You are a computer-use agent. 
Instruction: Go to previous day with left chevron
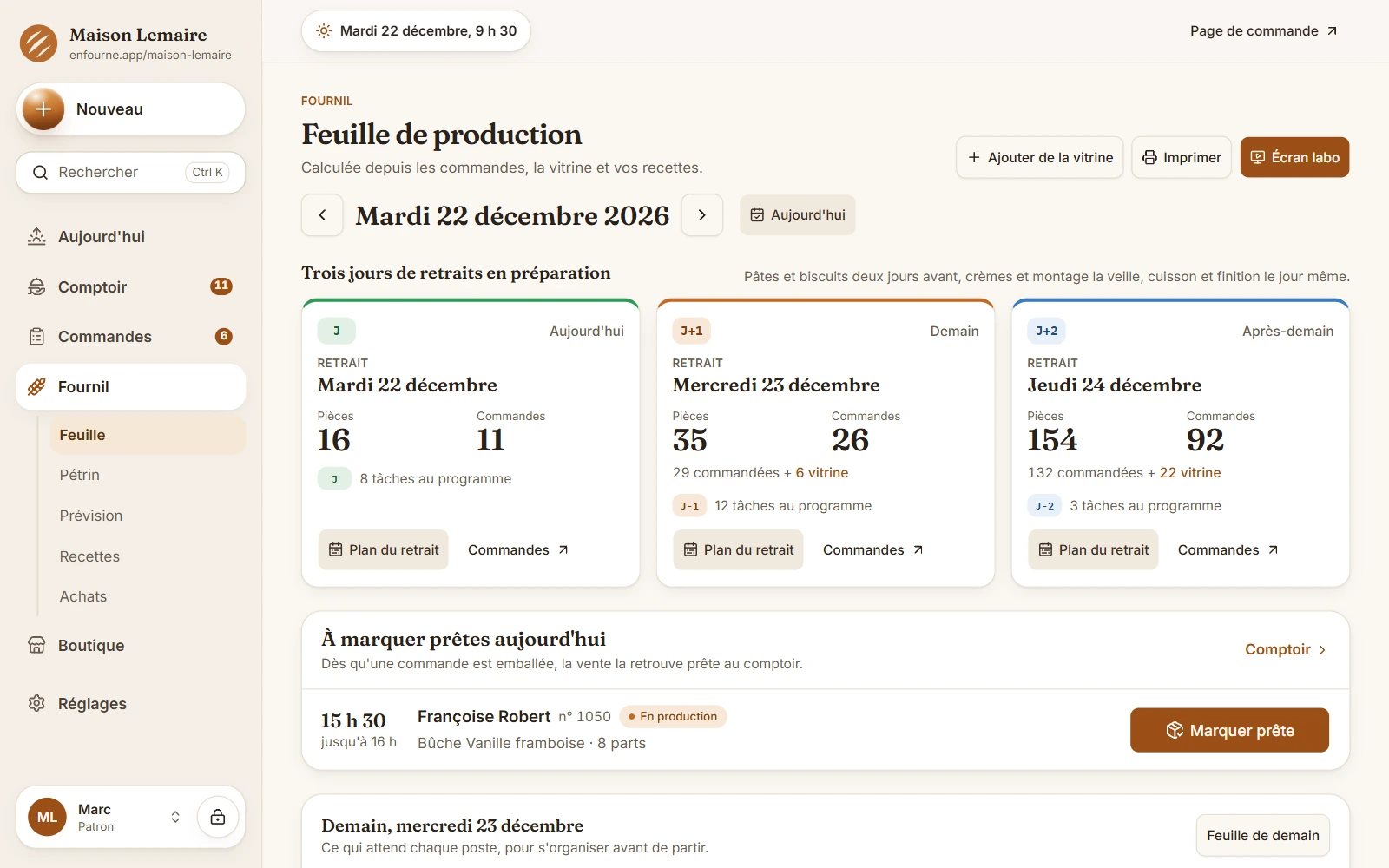[322, 215]
